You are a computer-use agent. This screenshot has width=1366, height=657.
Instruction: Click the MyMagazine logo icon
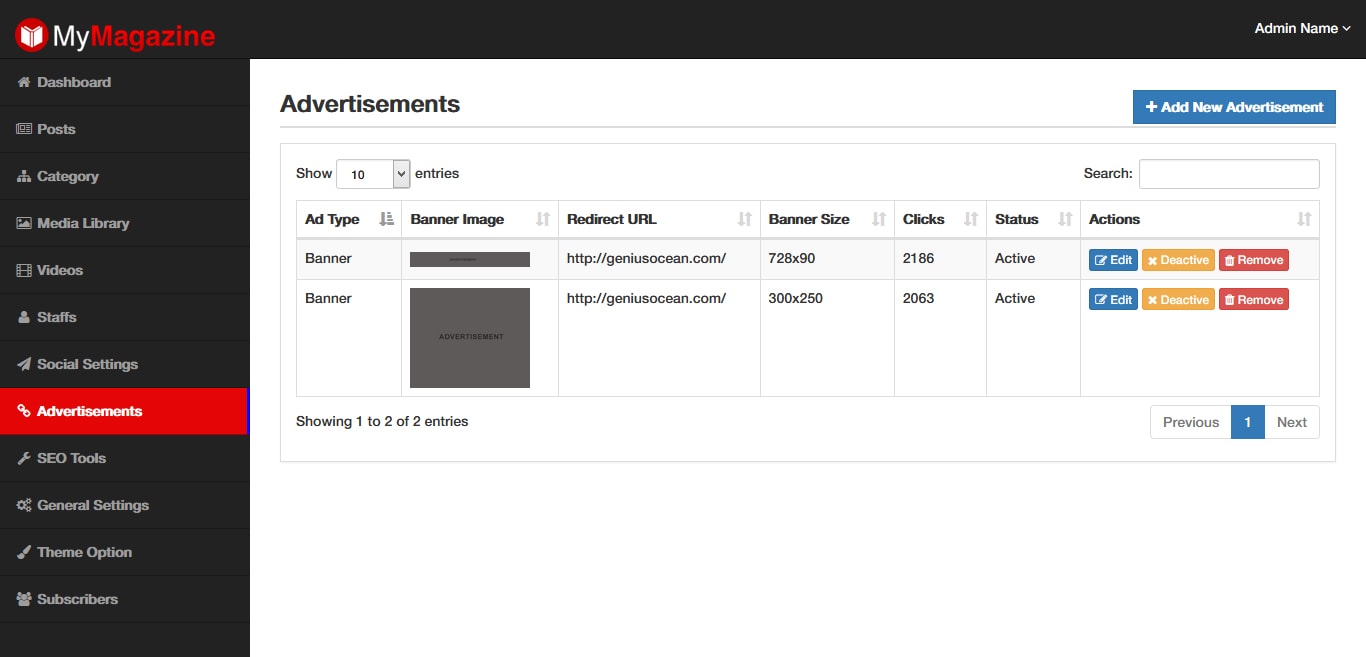(x=31, y=36)
